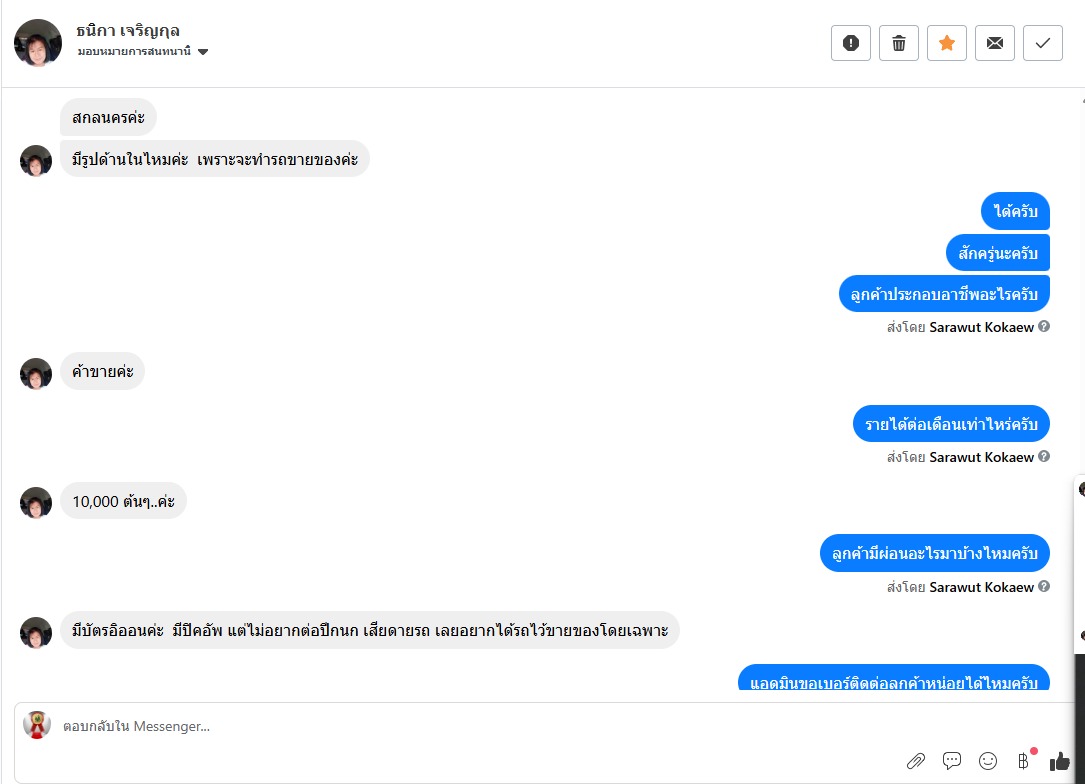
Task: Open the baht payment request icon
Action: pos(1023,761)
